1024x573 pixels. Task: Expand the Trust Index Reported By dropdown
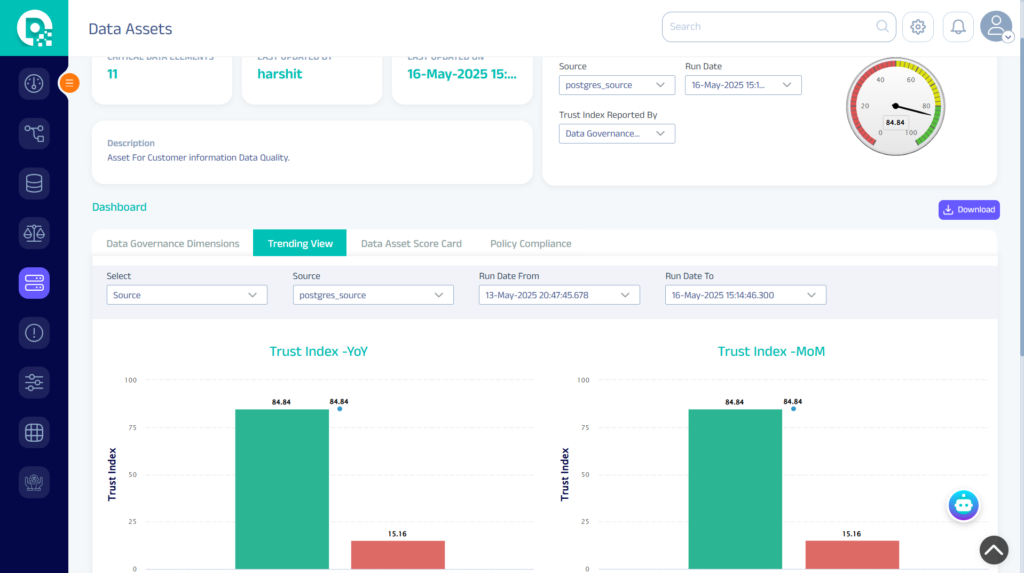pyautogui.click(x=617, y=133)
